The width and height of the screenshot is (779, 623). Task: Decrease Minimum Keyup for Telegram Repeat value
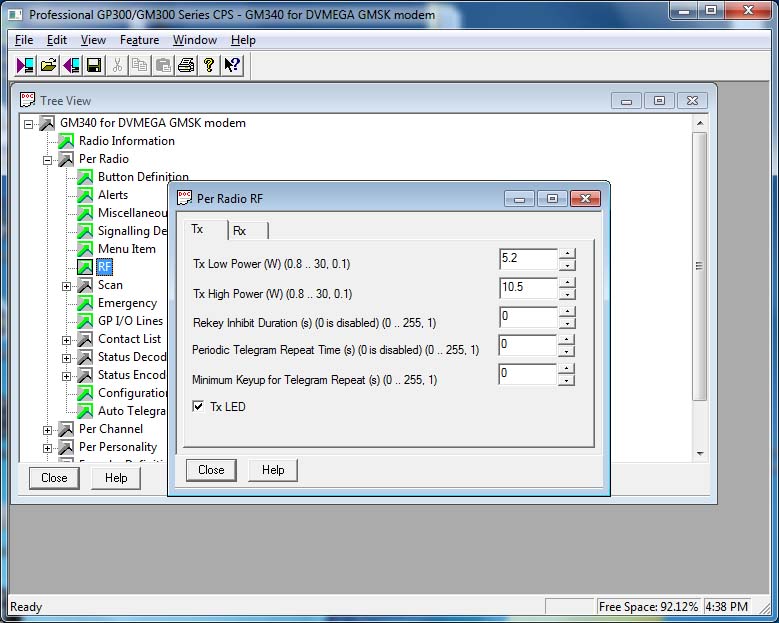coord(566,381)
